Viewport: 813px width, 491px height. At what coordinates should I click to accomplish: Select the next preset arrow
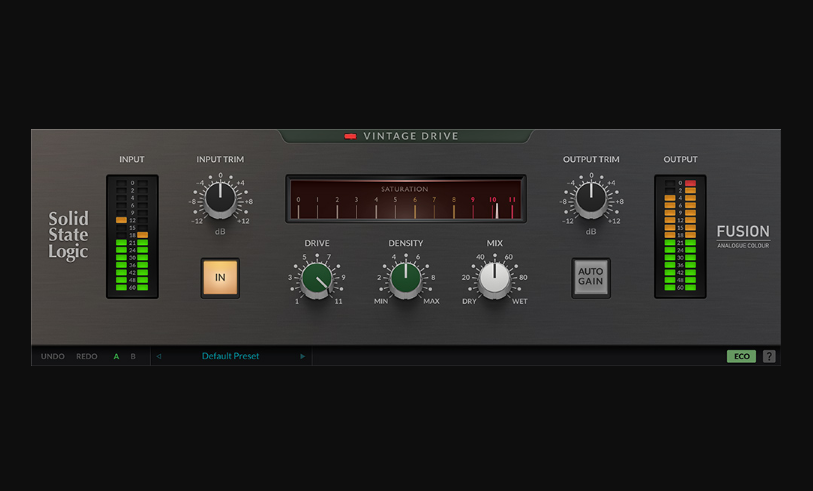(x=302, y=356)
